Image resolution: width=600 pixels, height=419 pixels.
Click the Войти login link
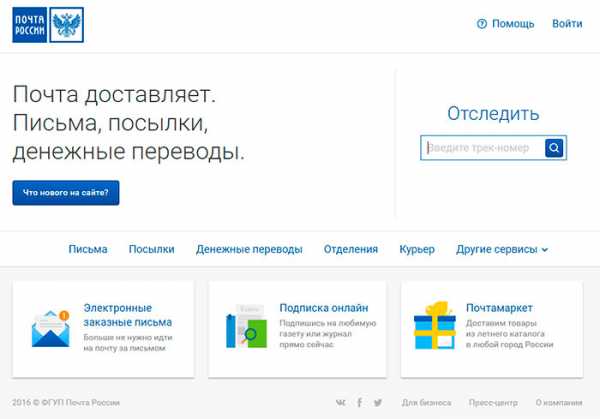tap(567, 24)
